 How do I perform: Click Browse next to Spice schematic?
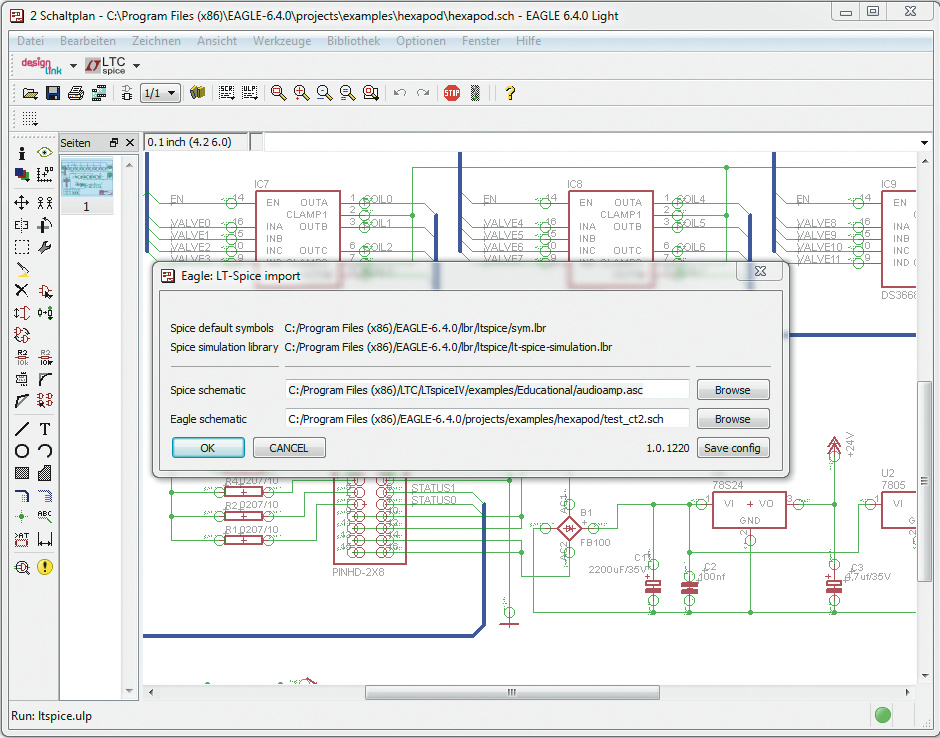(732, 390)
